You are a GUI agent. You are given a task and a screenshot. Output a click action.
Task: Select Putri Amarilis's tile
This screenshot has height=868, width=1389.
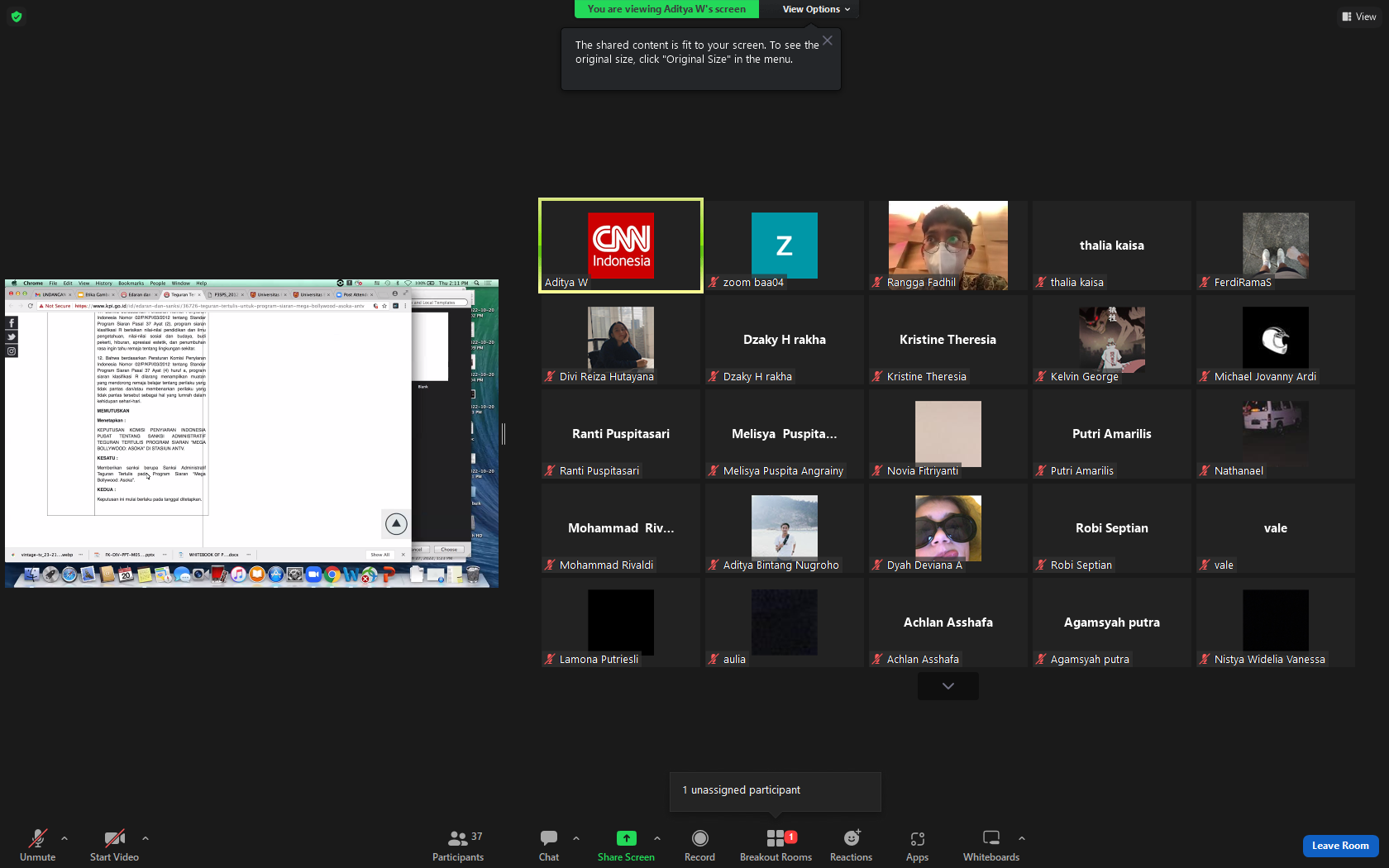pyautogui.click(x=1112, y=434)
